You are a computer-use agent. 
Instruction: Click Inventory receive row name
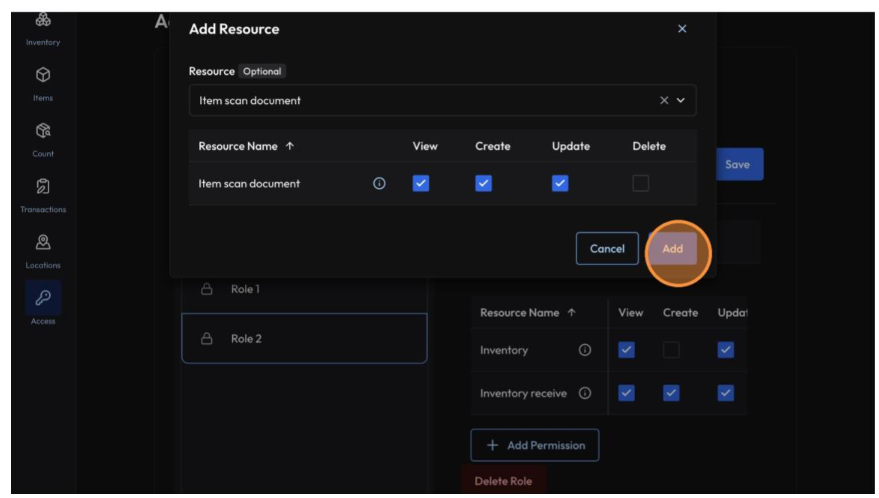[x=523, y=393]
